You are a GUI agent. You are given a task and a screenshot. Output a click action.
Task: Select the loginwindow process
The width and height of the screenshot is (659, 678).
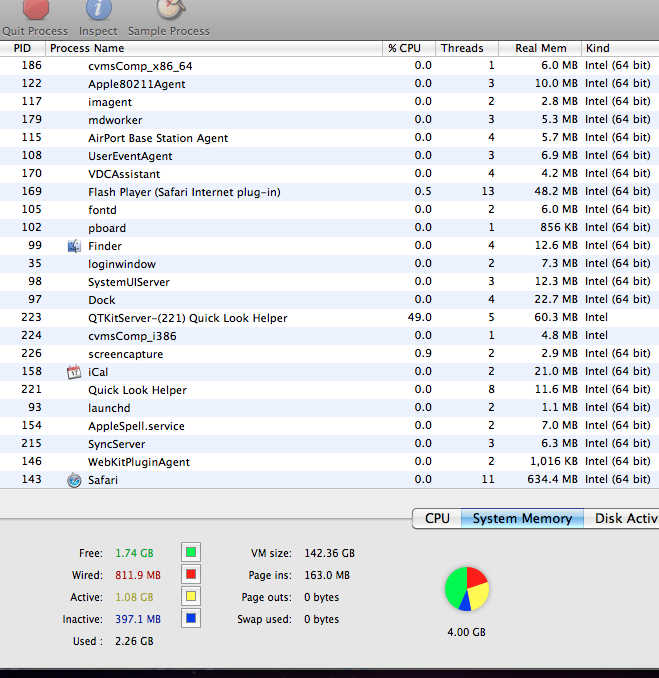click(330, 264)
